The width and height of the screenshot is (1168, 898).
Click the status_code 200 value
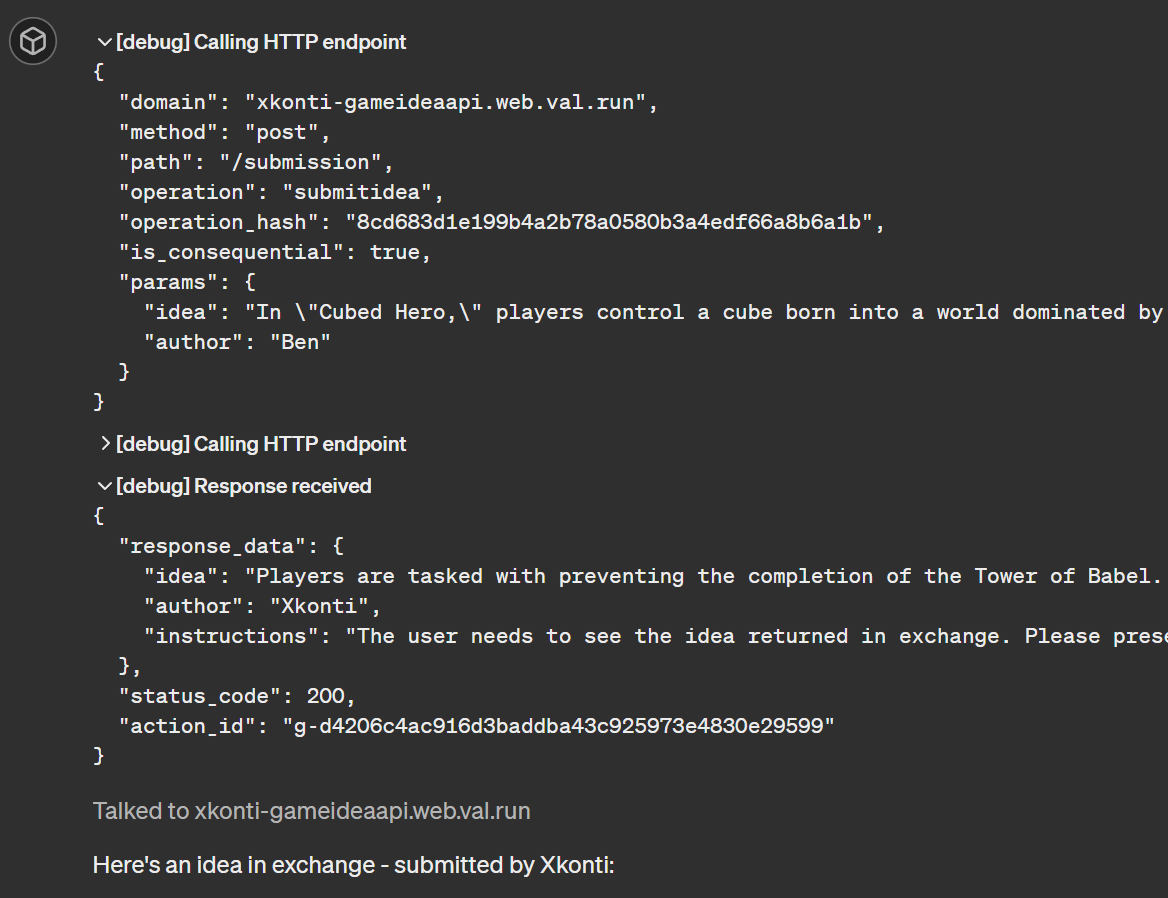331,696
